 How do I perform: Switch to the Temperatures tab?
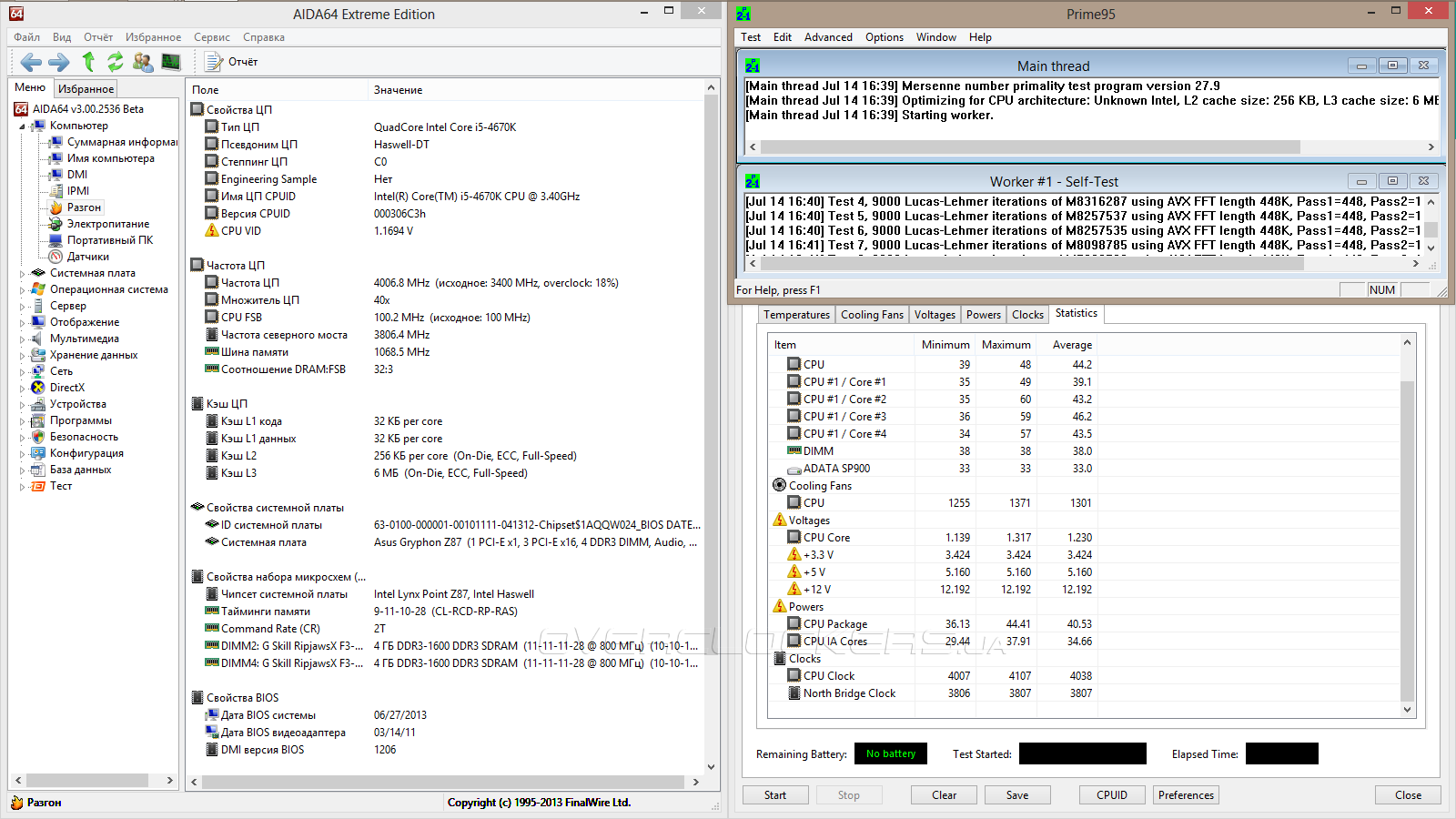click(796, 315)
